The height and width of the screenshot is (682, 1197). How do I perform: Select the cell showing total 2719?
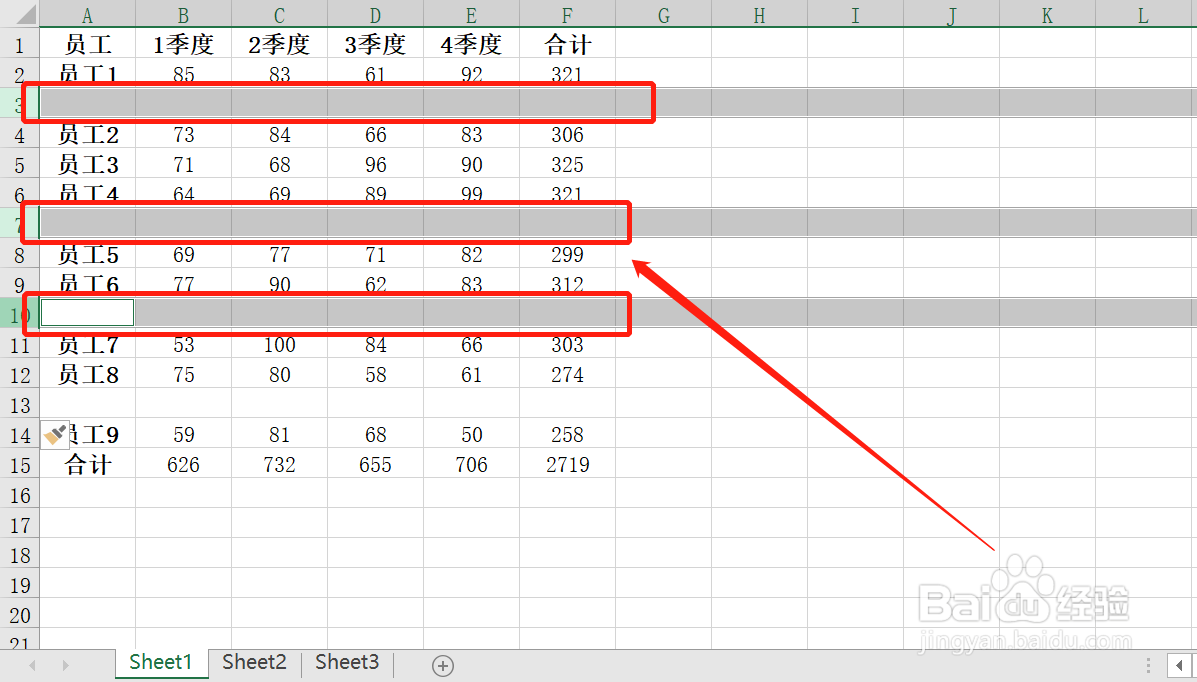pos(567,464)
